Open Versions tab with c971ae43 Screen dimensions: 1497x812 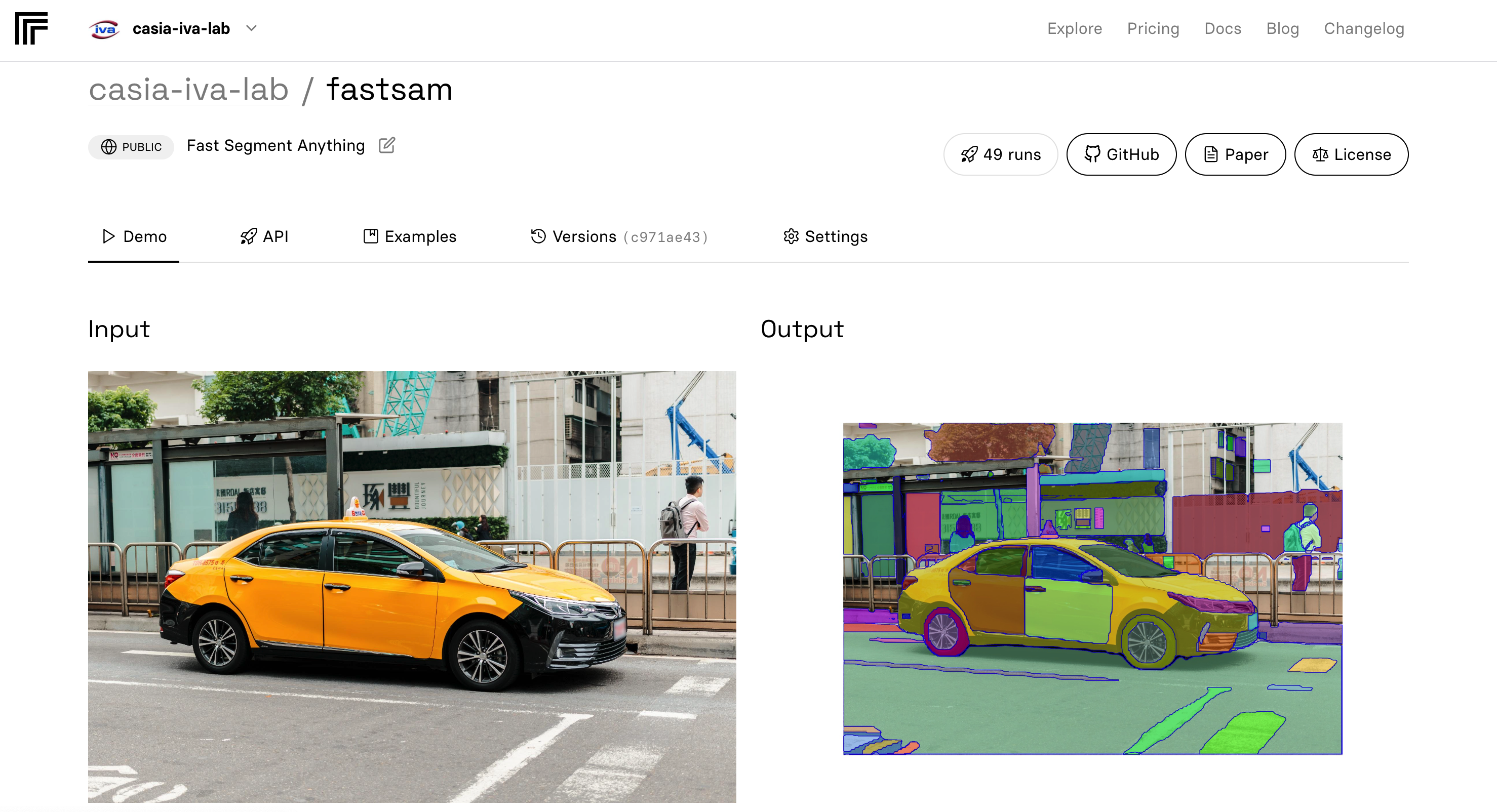619,236
